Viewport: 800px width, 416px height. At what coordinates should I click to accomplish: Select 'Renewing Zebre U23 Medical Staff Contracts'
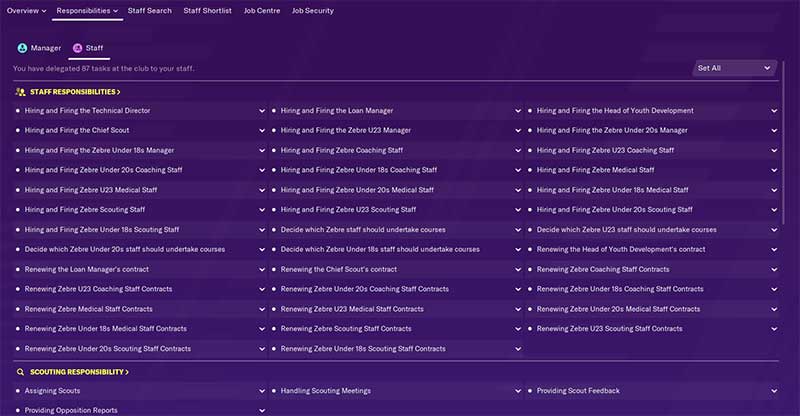[x=352, y=309]
